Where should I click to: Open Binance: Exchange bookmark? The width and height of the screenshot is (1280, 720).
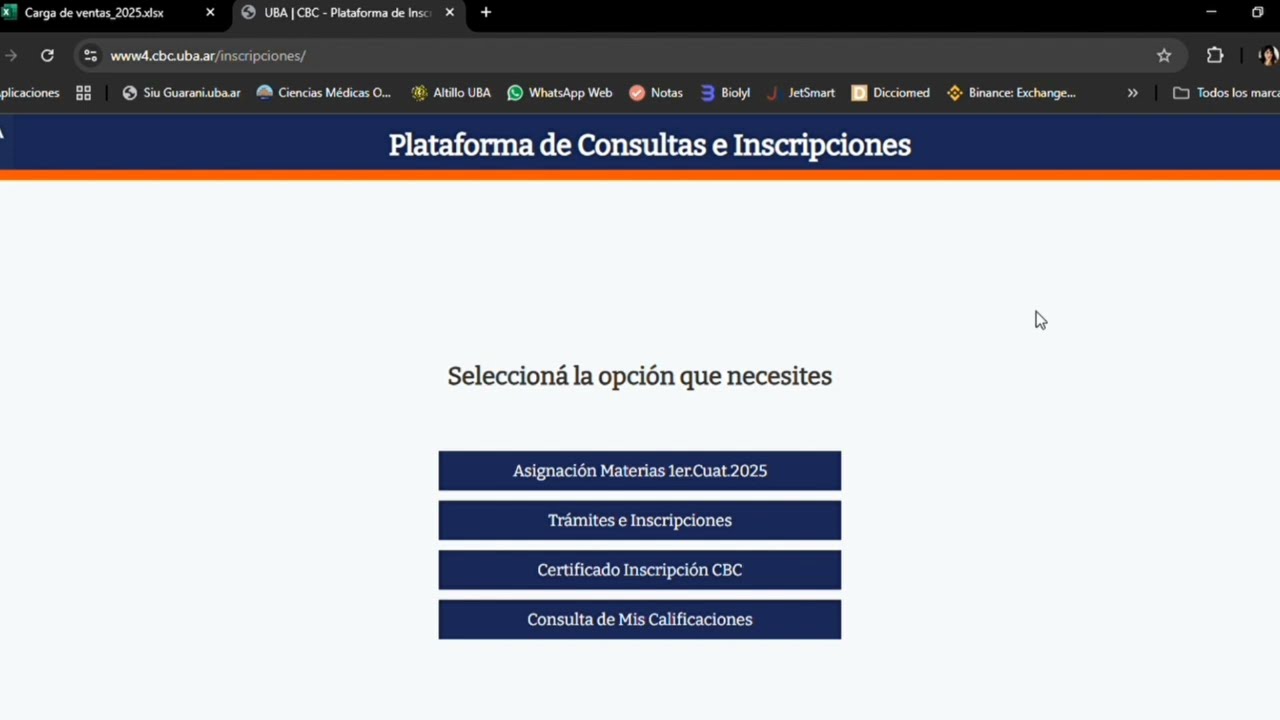pos(1011,93)
